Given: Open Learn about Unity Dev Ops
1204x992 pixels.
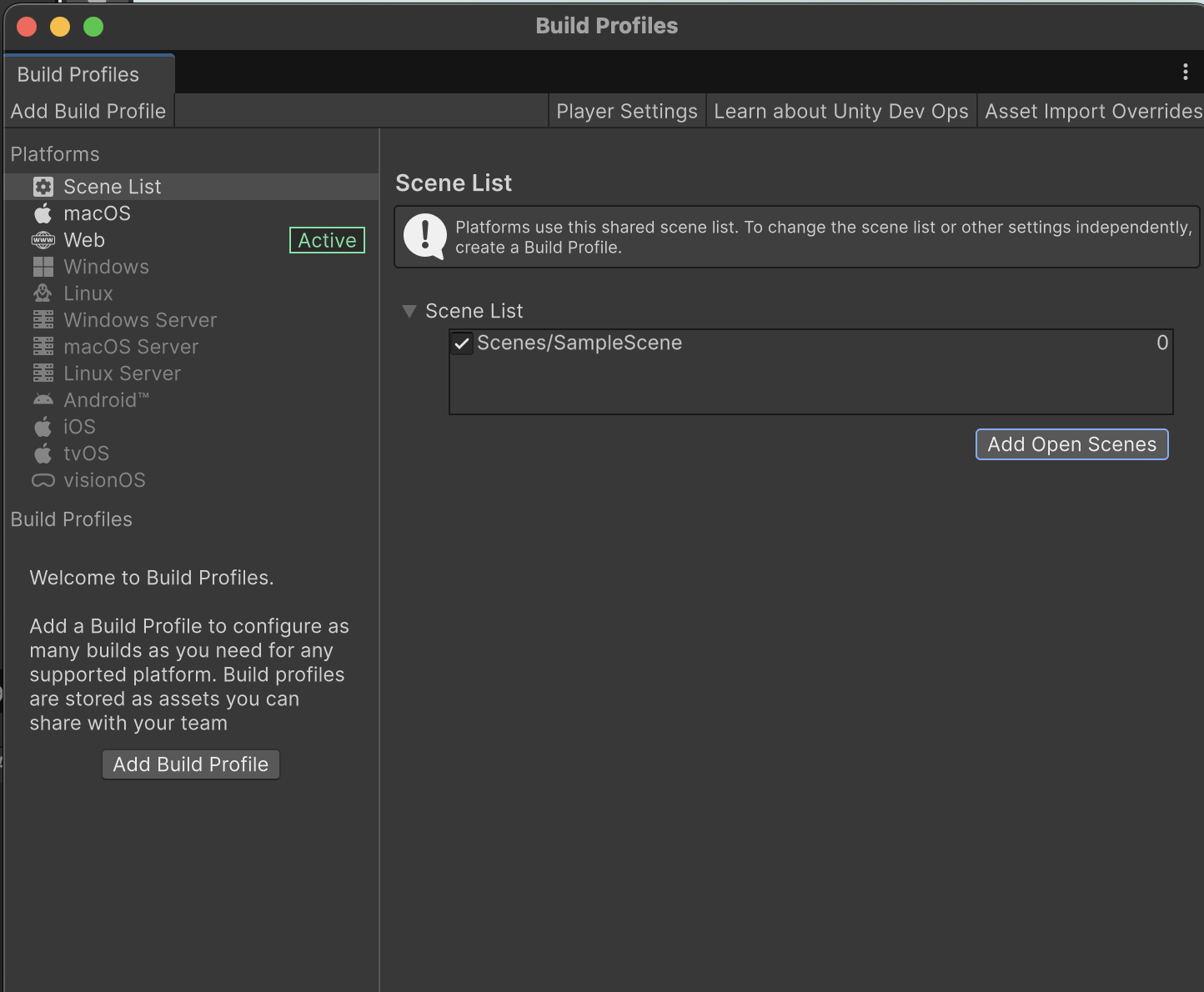Looking at the screenshot, I should tap(841, 111).
